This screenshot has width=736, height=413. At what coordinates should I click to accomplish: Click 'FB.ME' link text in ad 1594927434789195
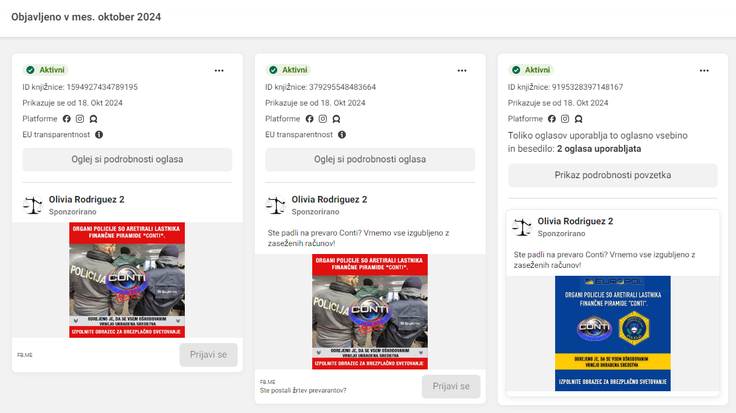point(25,355)
